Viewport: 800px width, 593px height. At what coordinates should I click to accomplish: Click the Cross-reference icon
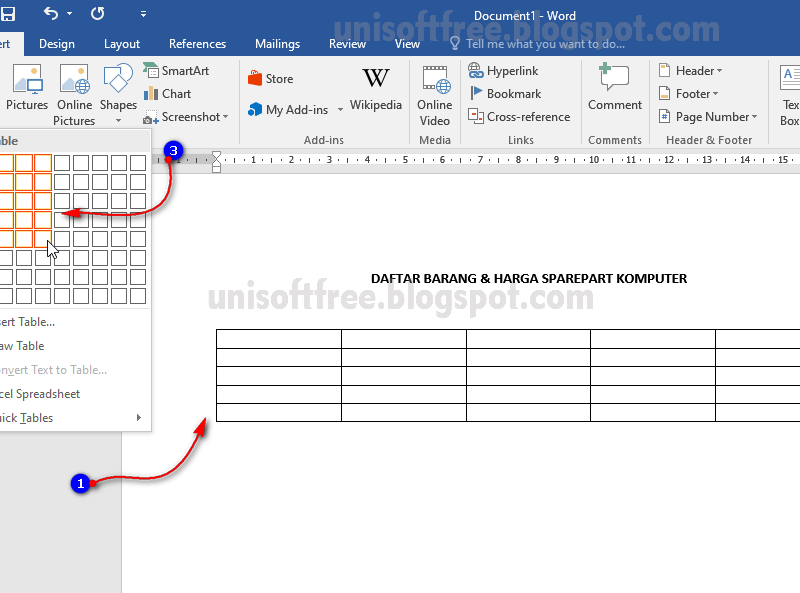(476, 116)
